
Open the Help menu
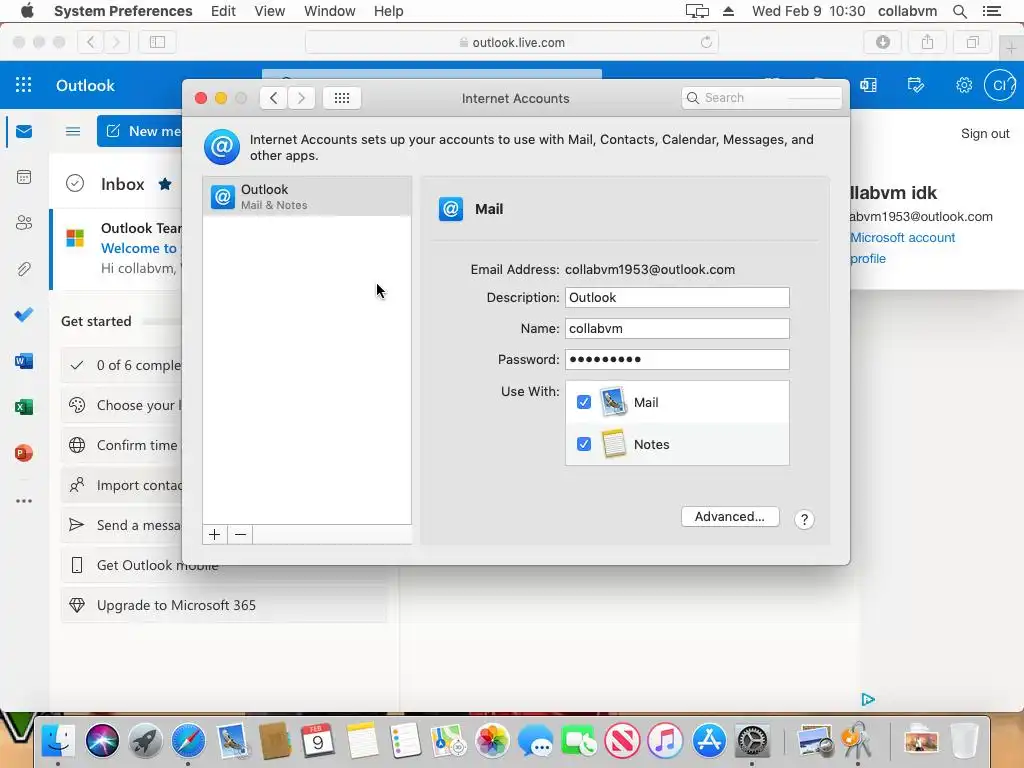click(x=389, y=11)
